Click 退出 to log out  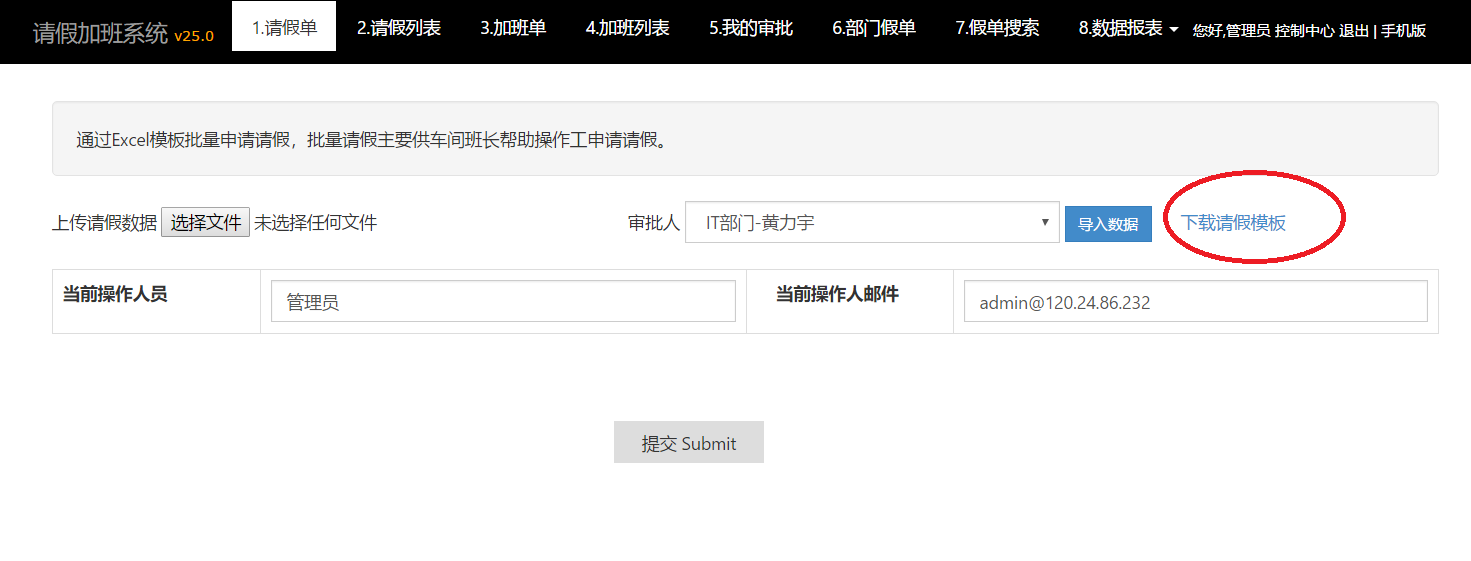(x=1353, y=31)
